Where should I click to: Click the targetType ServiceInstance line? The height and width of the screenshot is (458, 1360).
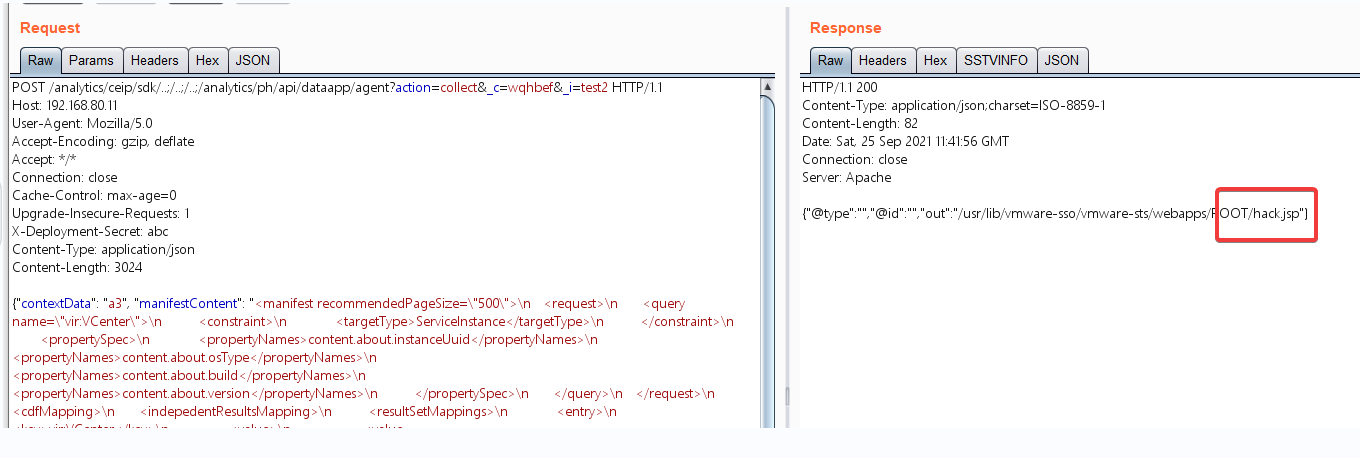pyautogui.click(x=373, y=322)
